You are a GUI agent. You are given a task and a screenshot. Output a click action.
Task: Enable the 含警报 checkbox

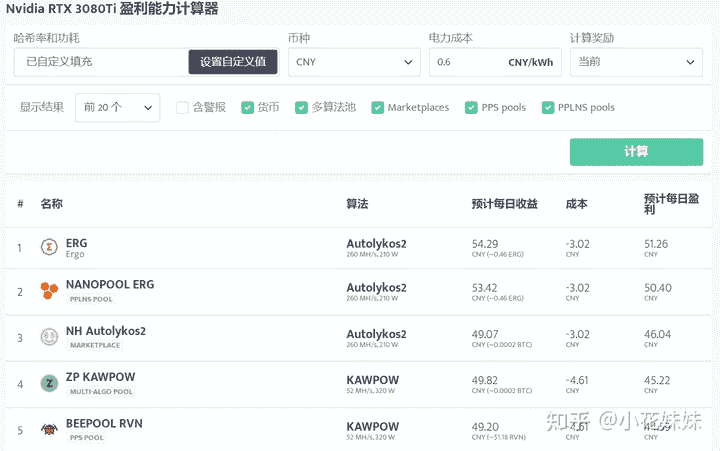click(182, 107)
